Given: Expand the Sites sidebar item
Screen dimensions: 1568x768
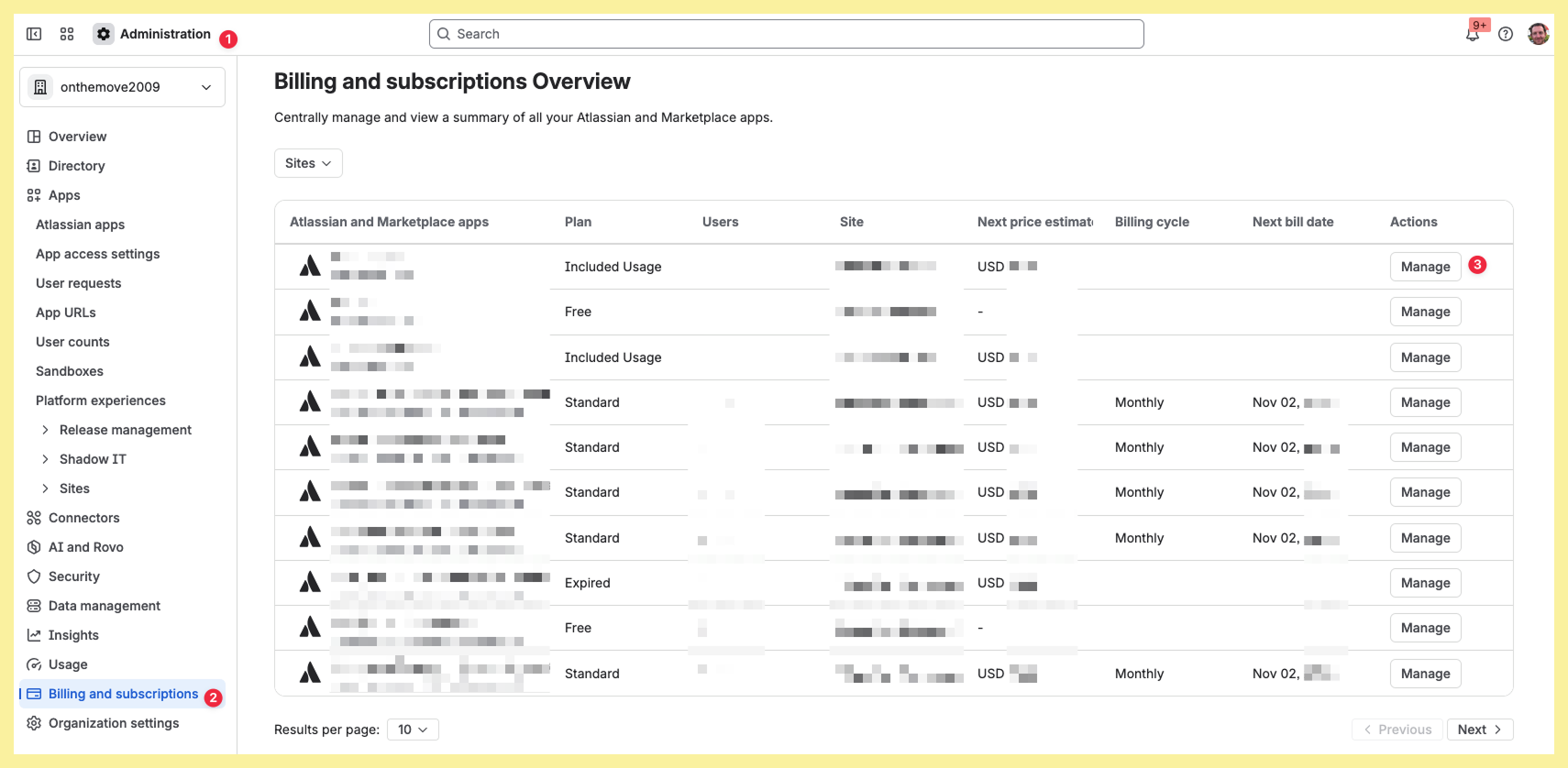Looking at the screenshot, I should coord(45,488).
